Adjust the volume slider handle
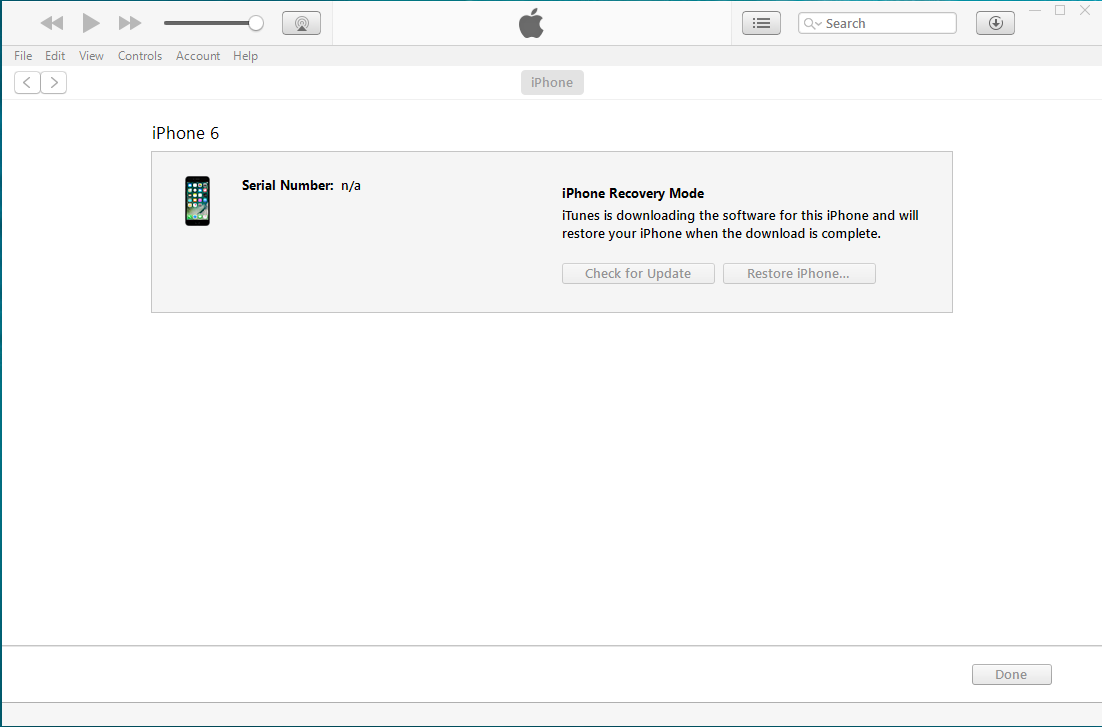Image resolution: width=1102 pixels, height=727 pixels. (257, 22)
